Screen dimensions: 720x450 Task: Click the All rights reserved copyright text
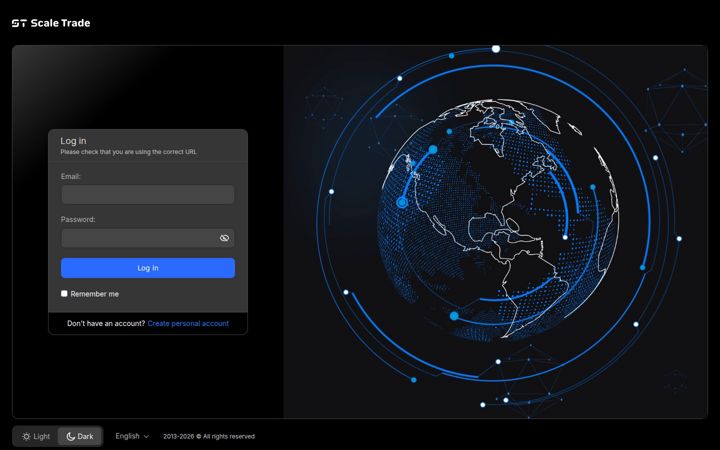coord(209,436)
